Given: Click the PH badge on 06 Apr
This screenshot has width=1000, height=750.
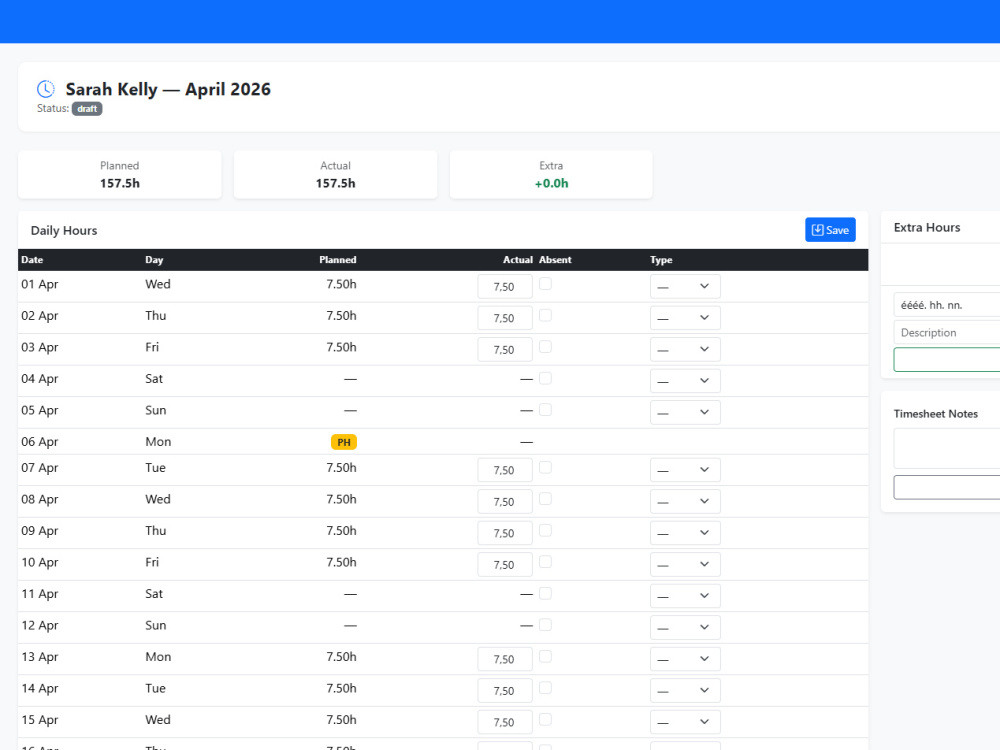Looking at the screenshot, I should click(344, 442).
